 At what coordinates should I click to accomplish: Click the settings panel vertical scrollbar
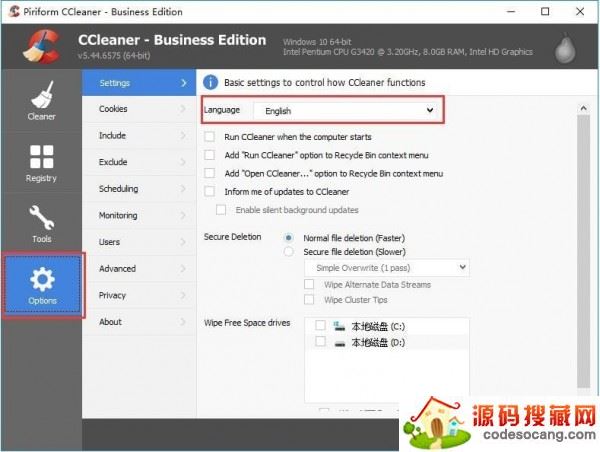click(582, 250)
